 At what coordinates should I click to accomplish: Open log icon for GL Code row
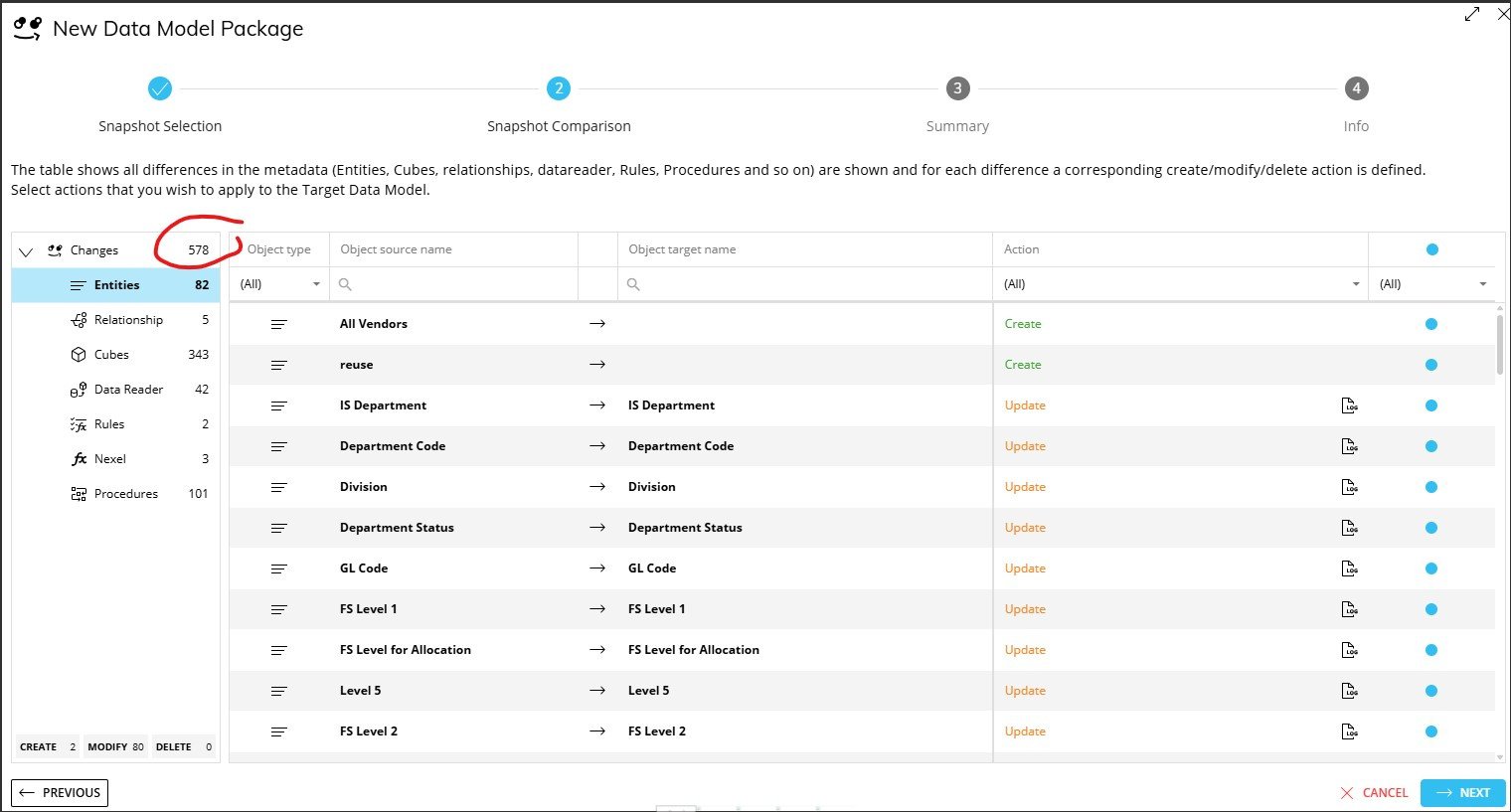pos(1349,568)
